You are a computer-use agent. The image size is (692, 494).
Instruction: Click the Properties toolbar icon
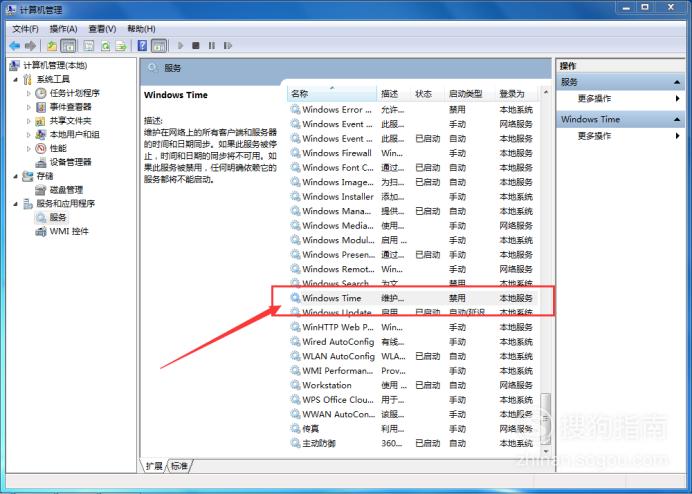tap(89, 45)
